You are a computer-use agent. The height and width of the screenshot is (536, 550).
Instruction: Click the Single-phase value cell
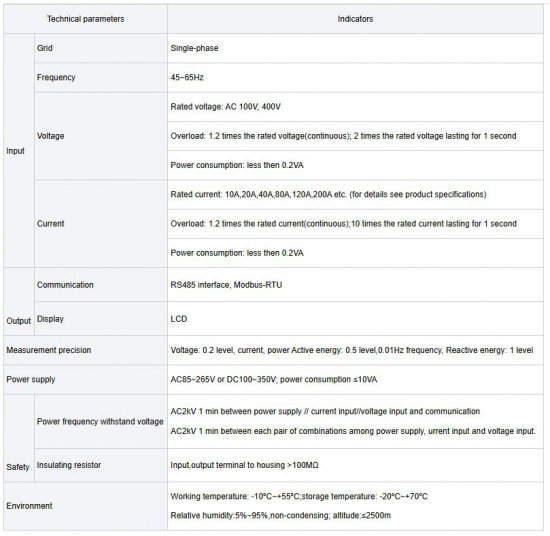click(355, 48)
